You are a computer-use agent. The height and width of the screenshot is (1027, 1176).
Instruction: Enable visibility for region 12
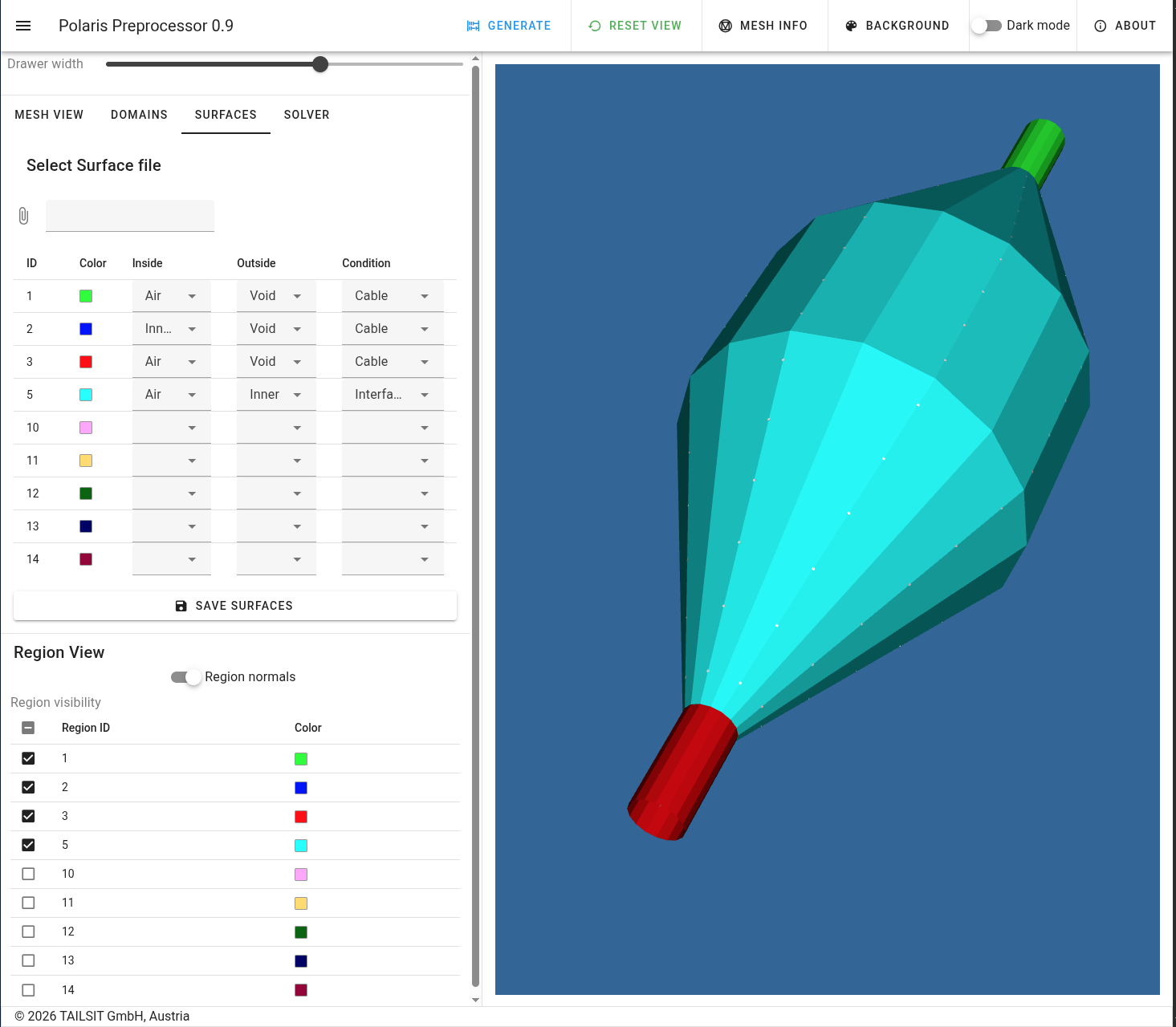[28, 932]
